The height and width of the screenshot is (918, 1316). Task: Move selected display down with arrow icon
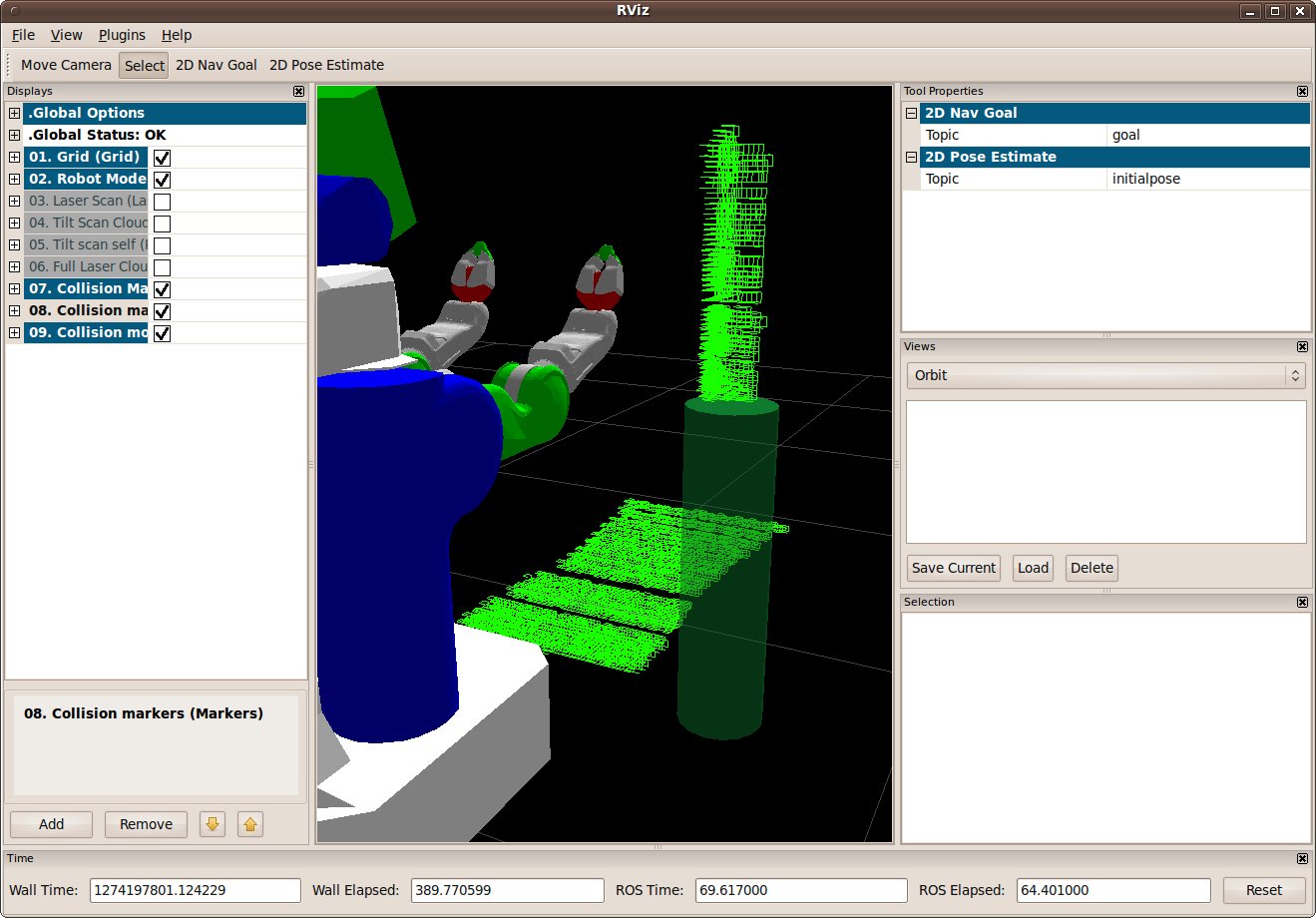tap(213, 824)
